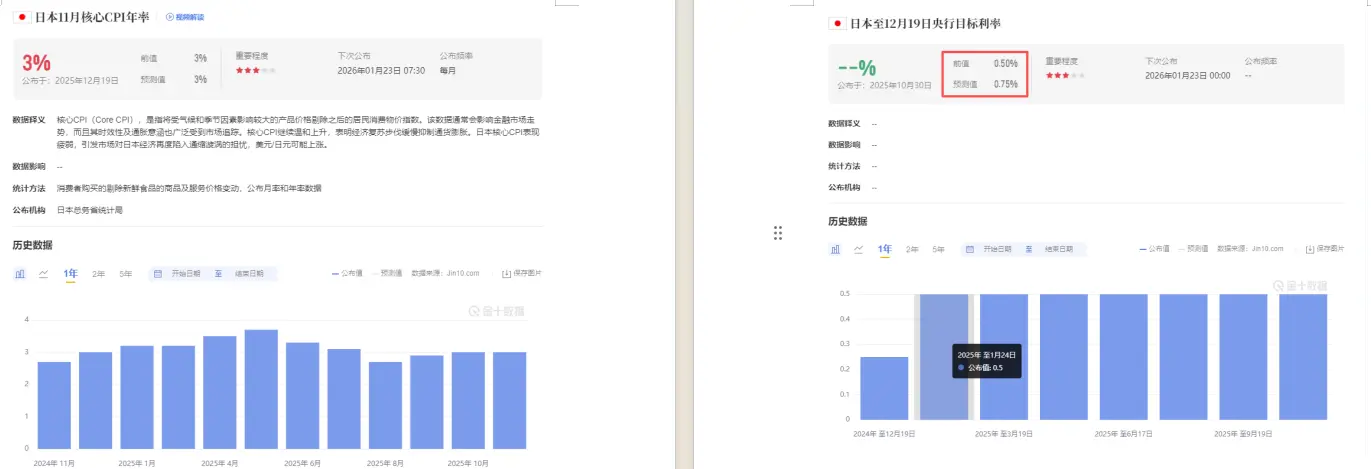Toggle 预测值 legend in CPI chart
Screen dimensions: 1371x469
[x=388, y=273]
